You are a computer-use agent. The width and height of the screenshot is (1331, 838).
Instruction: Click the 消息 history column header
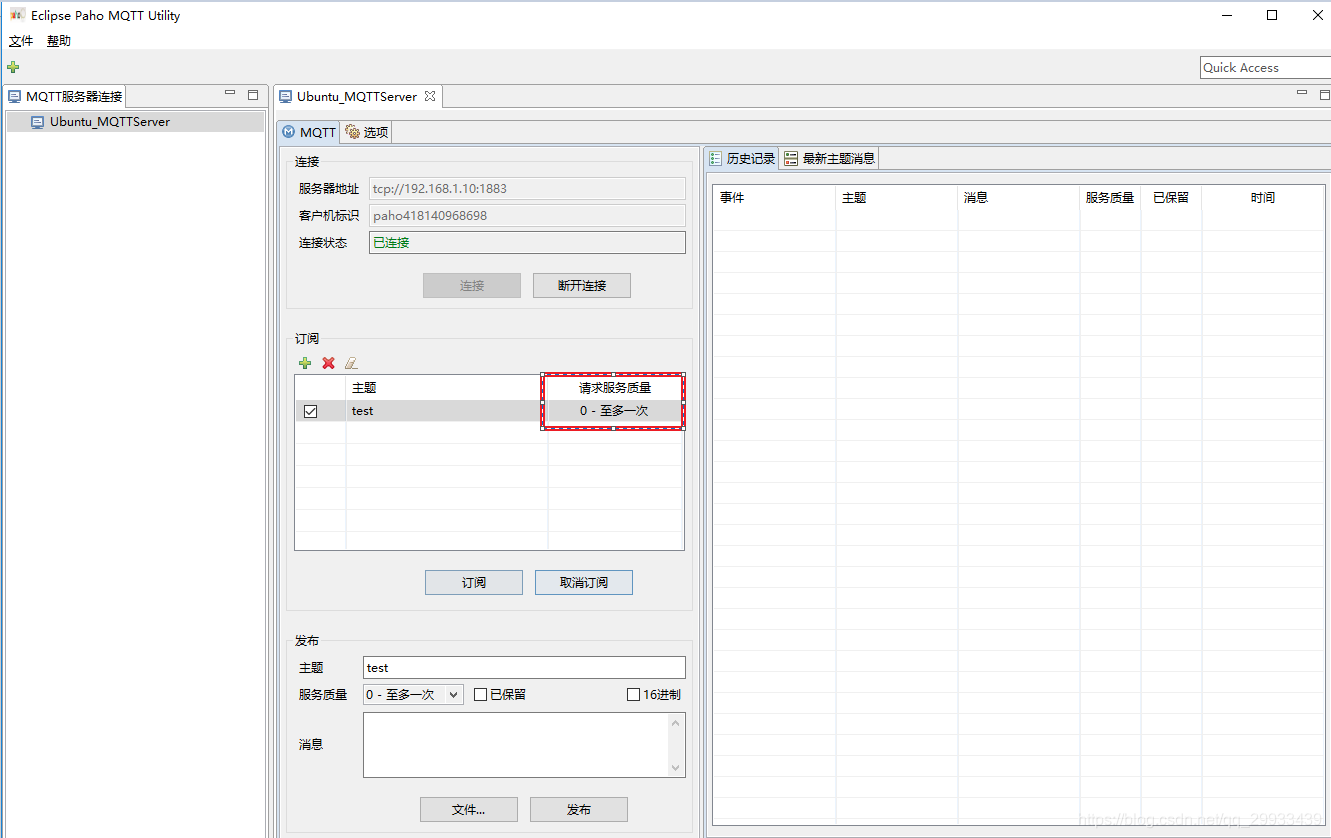tap(1019, 198)
